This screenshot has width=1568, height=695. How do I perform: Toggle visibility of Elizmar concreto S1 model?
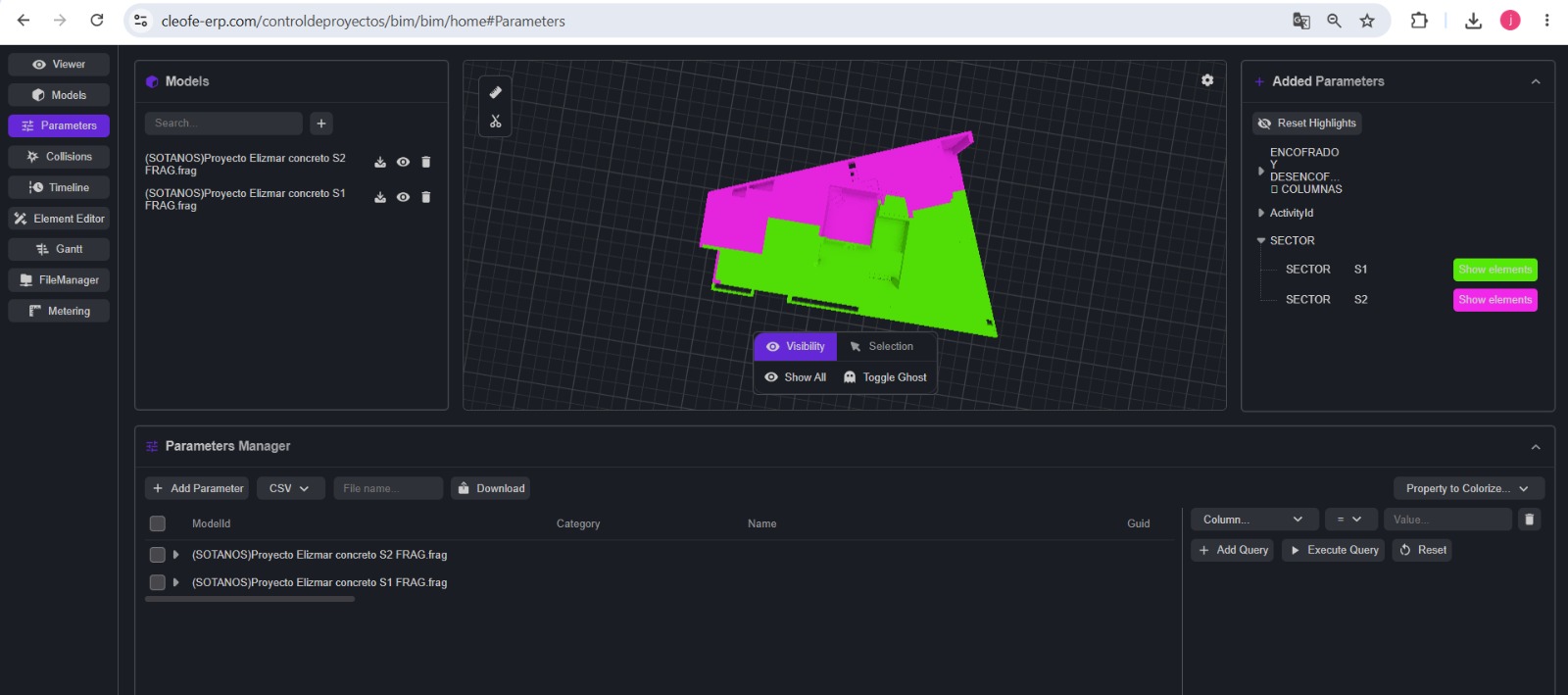click(x=403, y=198)
